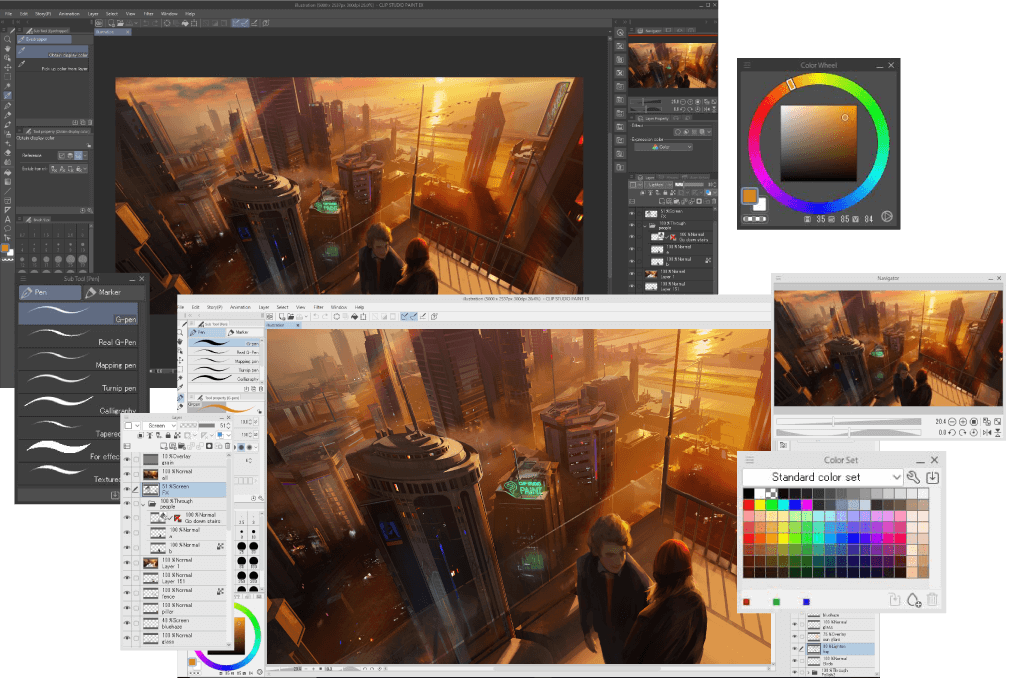Click the Delete color trash icon in Color Set
This screenshot has width=1024, height=678.
click(x=932, y=600)
